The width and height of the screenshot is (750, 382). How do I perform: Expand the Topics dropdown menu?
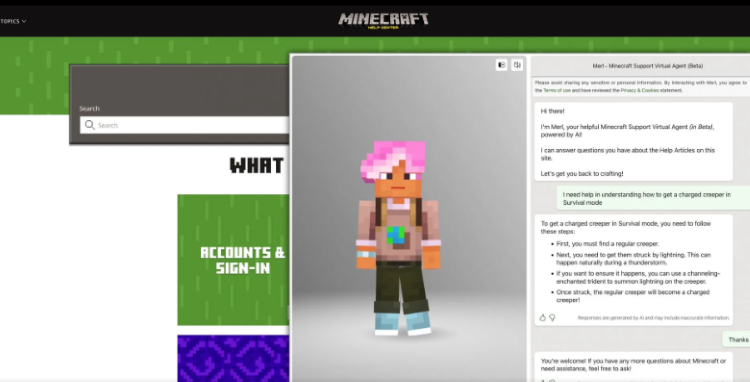click(x=13, y=21)
